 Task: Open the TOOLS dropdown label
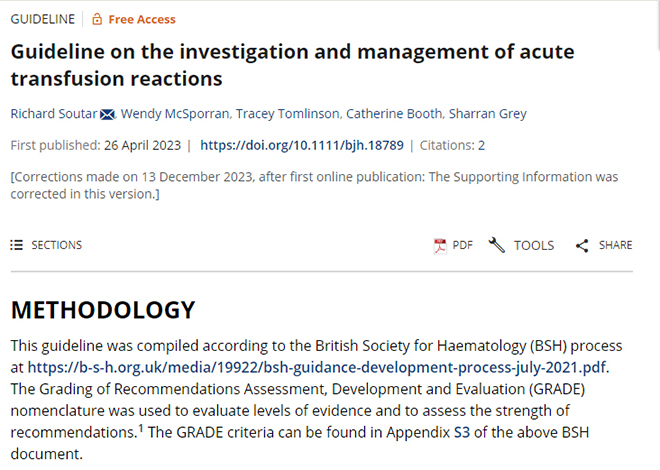coord(534,245)
